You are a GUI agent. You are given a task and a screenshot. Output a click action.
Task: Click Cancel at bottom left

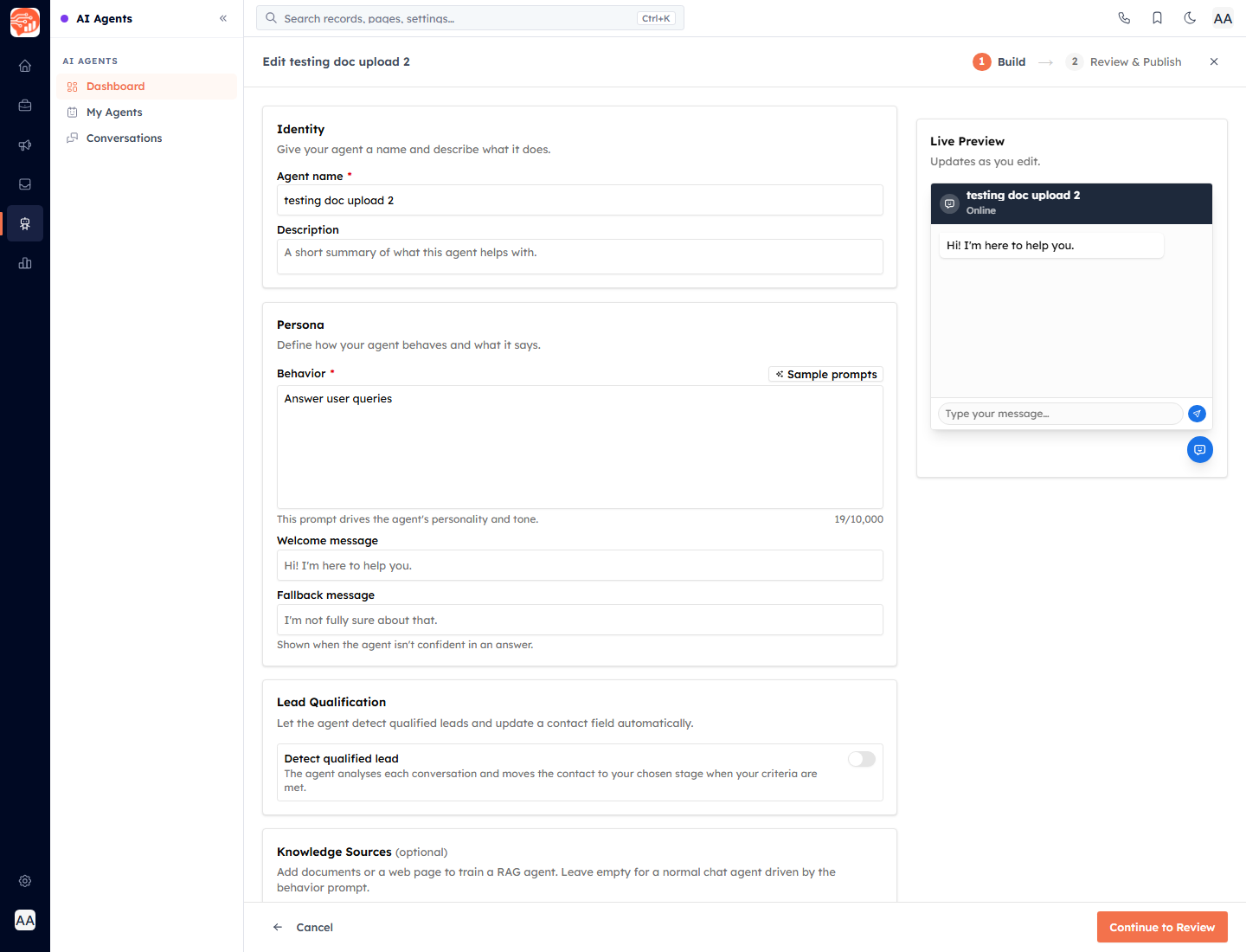[x=303, y=927]
